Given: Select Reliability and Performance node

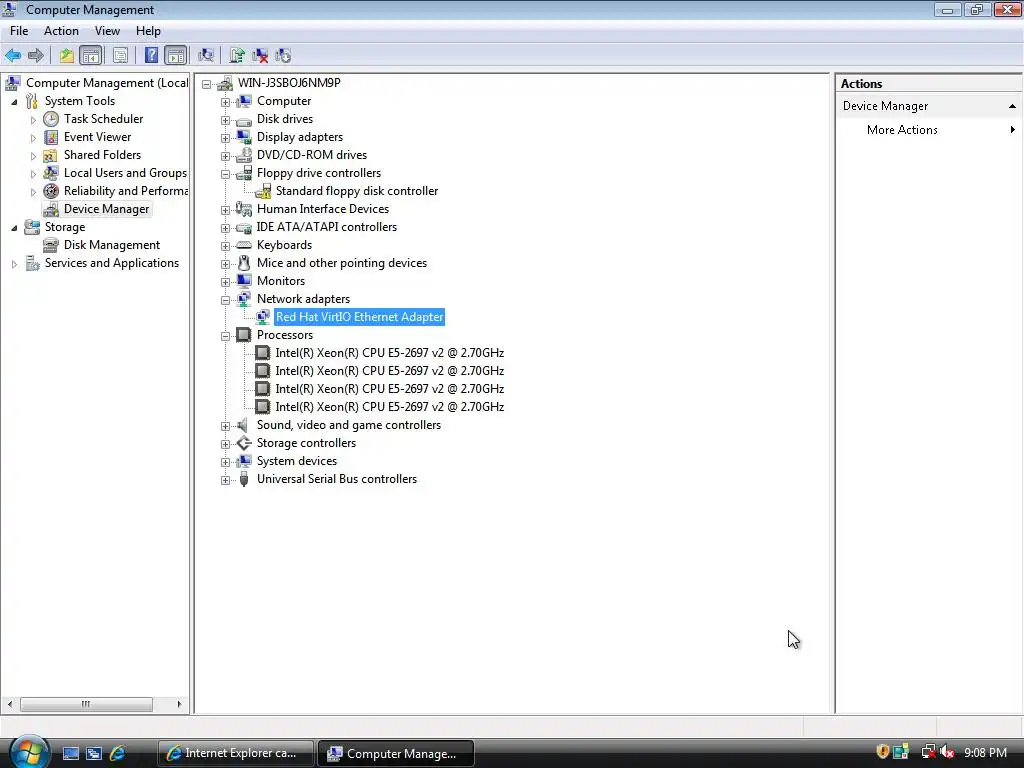Looking at the screenshot, I should coord(125,191).
